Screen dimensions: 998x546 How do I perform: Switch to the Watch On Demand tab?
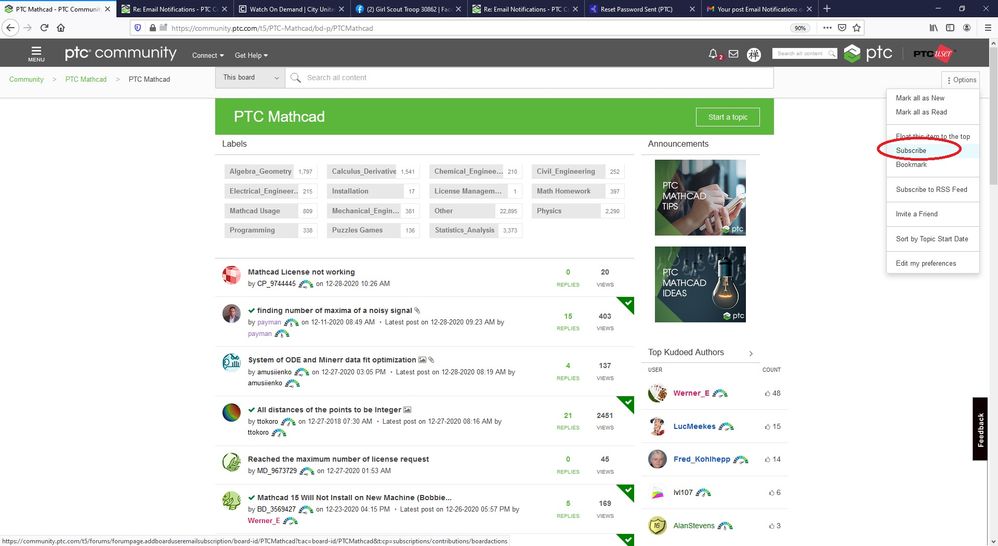tap(292, 9)
